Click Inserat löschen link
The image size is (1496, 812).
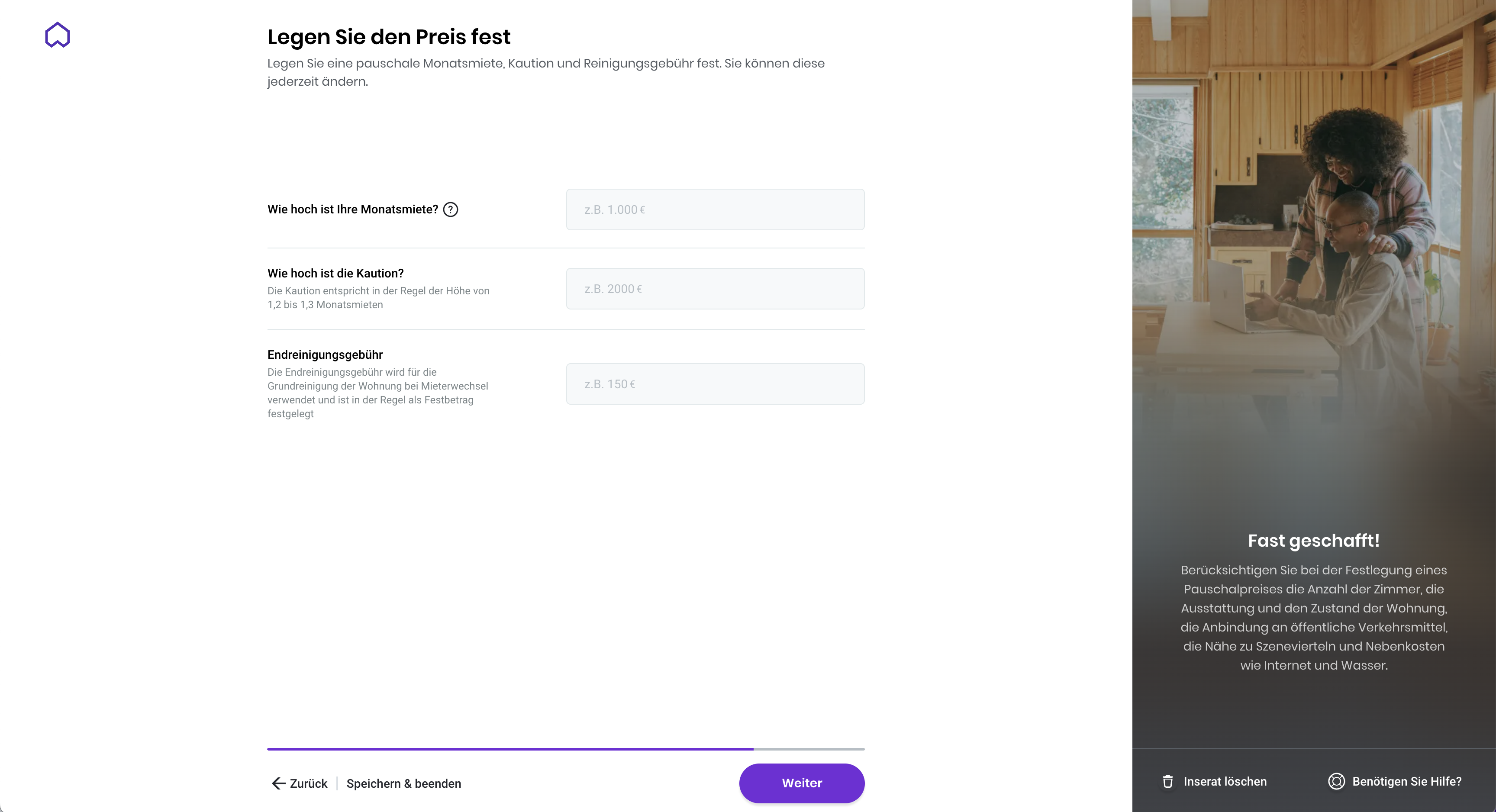[x=1225, y=782]
